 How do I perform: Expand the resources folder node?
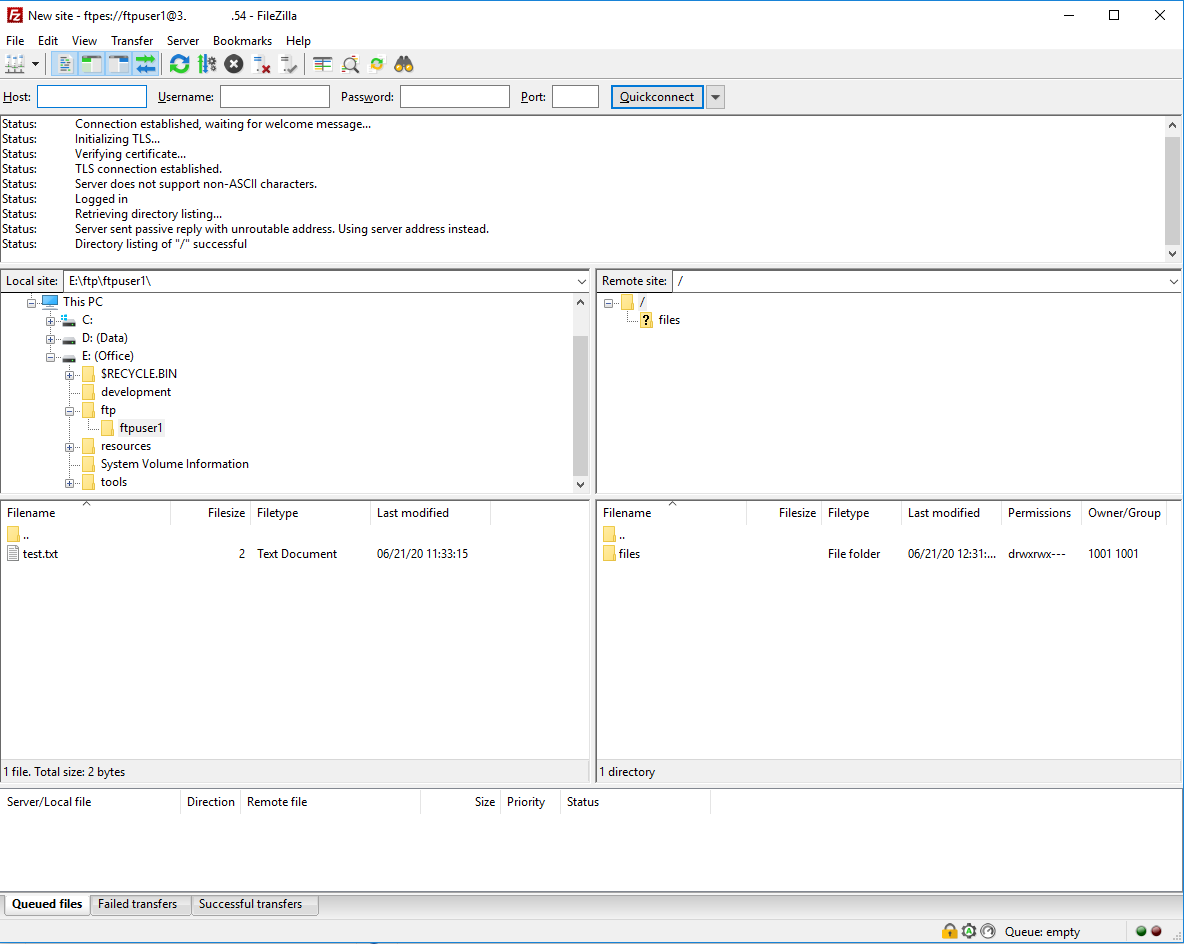point(69,447)
